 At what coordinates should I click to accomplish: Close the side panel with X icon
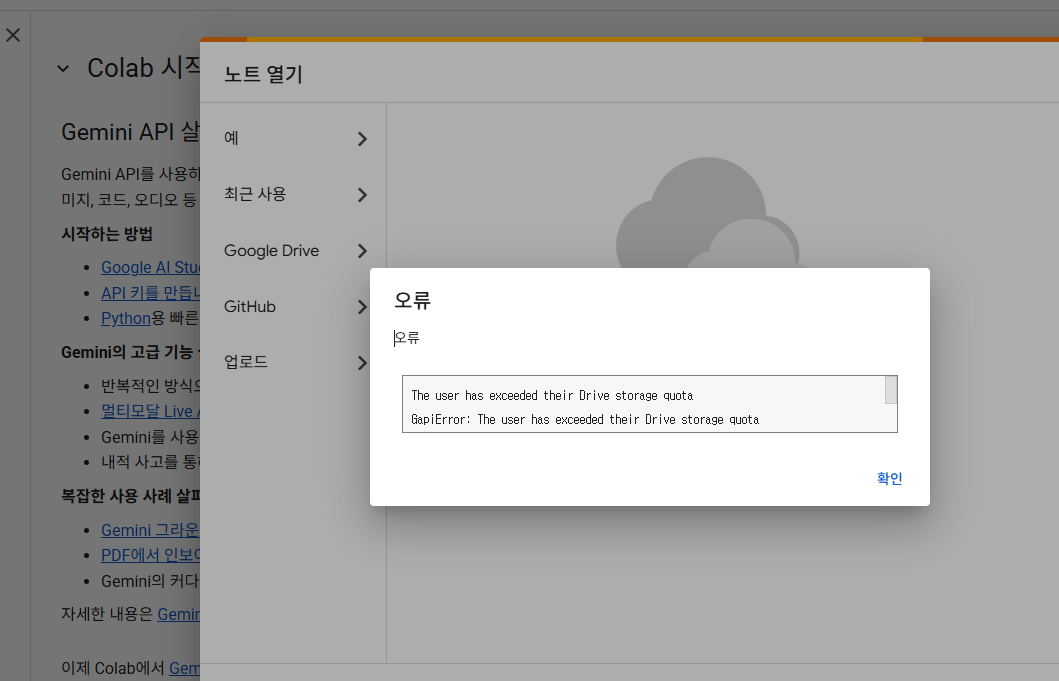pyautogui.click(x=13, y=34)
